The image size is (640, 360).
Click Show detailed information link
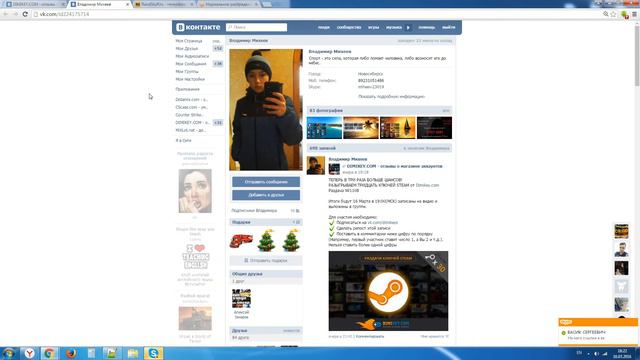click(x=391, y=97)
